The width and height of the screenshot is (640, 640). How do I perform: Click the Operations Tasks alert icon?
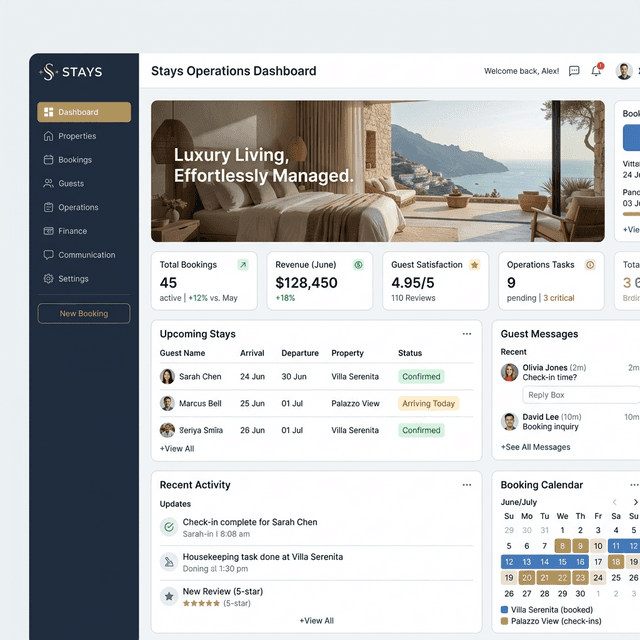590,265
